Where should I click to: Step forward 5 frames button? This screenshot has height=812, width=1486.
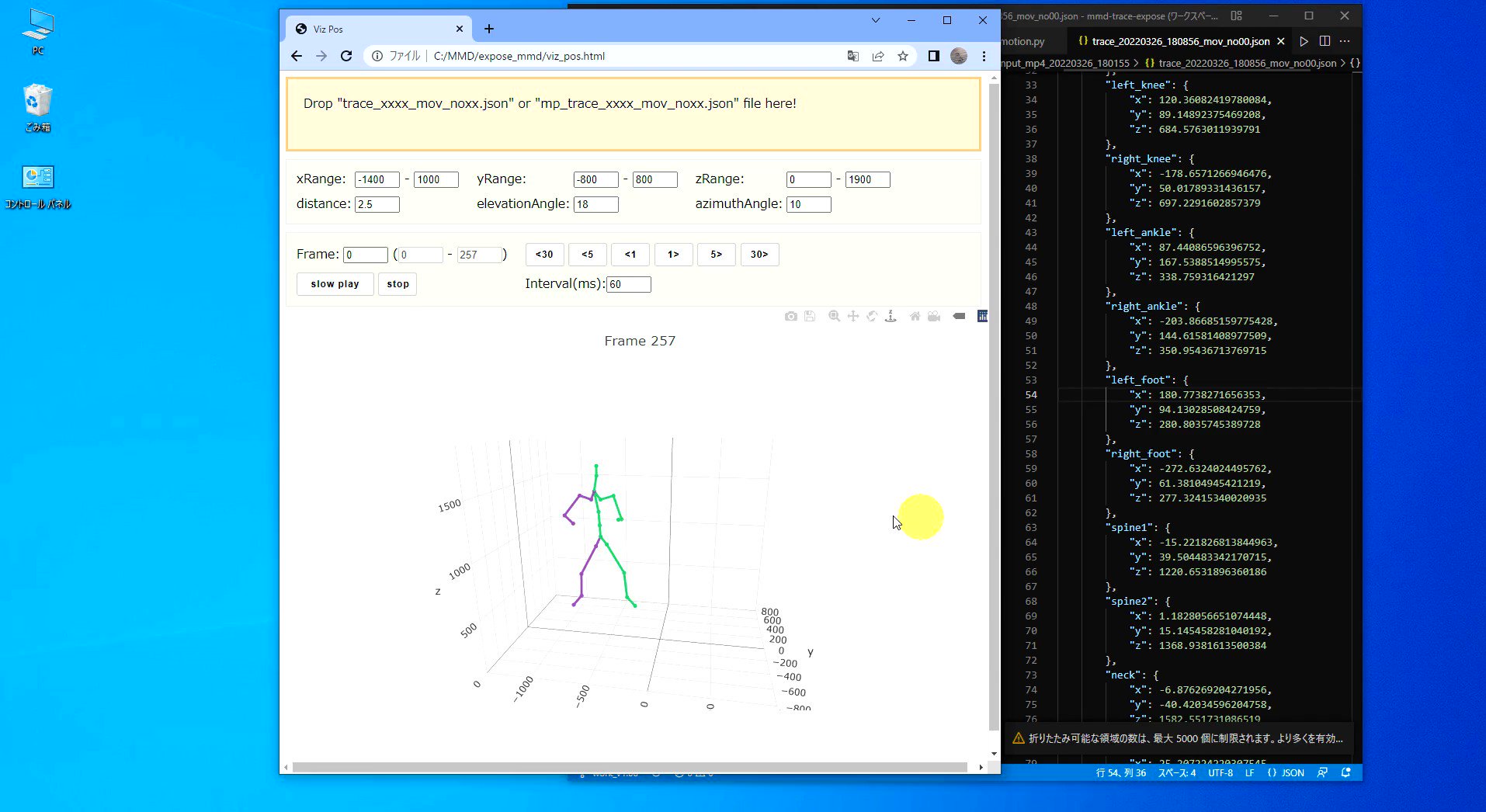717,255
